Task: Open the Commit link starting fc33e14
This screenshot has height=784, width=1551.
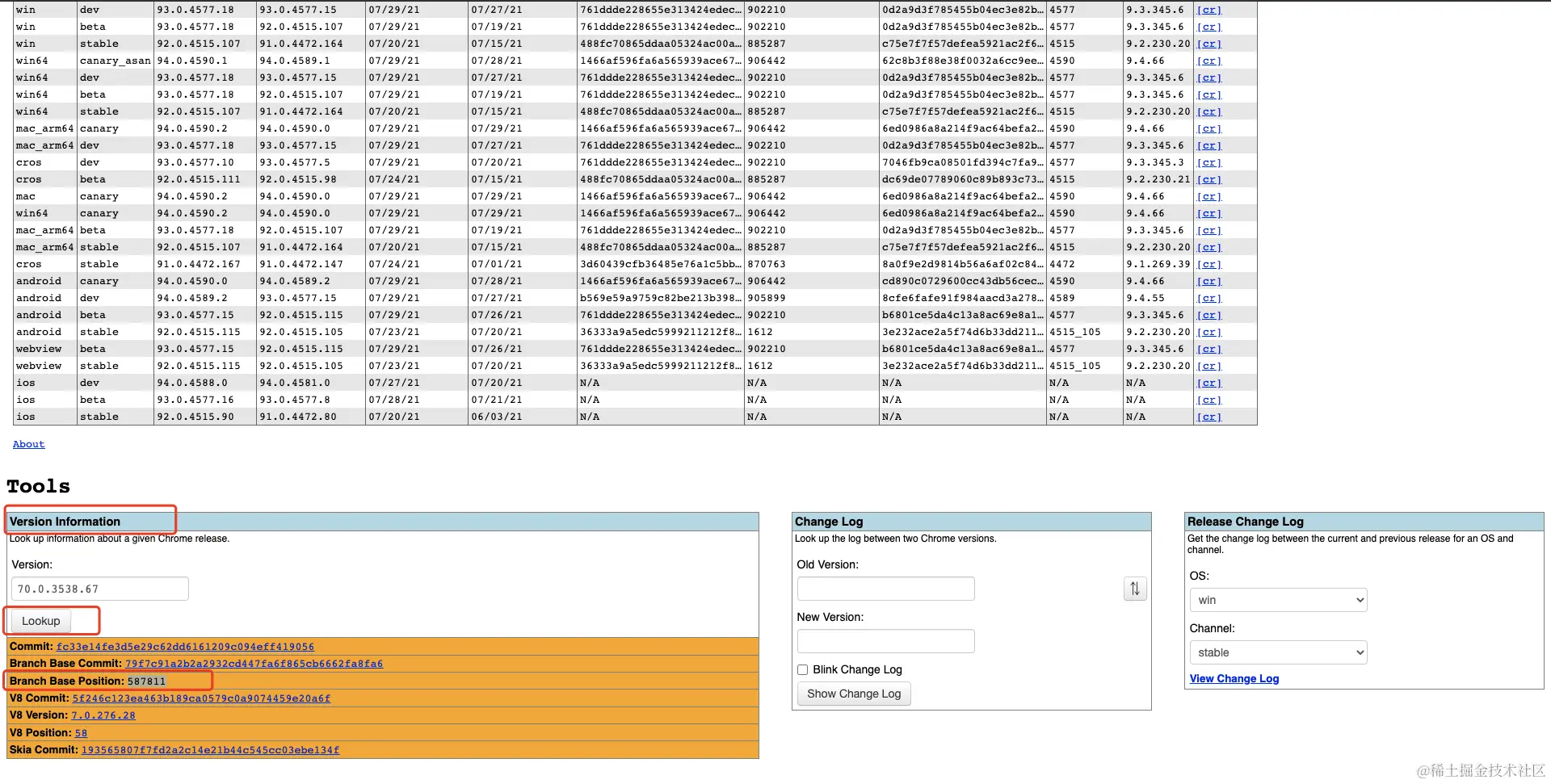Action: coord(185,647)
